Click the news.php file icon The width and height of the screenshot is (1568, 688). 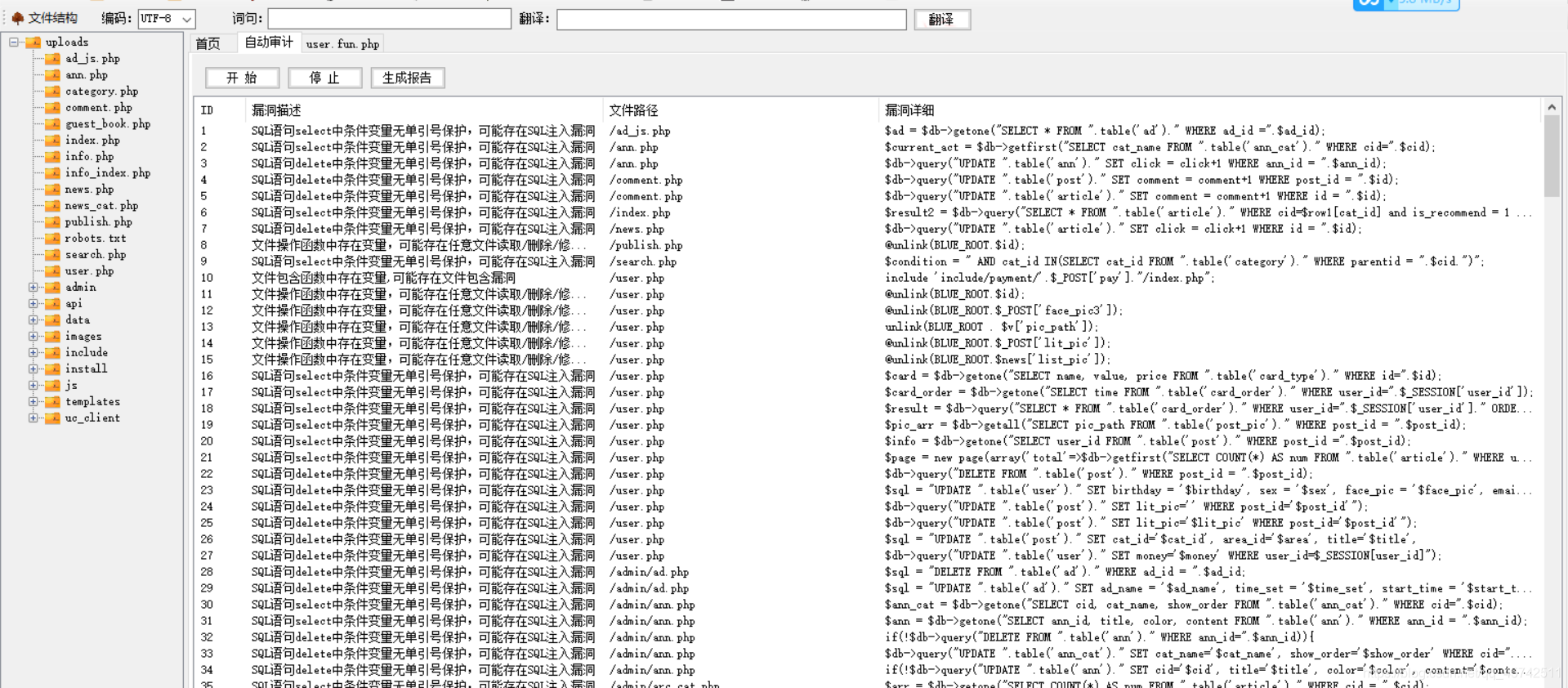coord(52,190)
